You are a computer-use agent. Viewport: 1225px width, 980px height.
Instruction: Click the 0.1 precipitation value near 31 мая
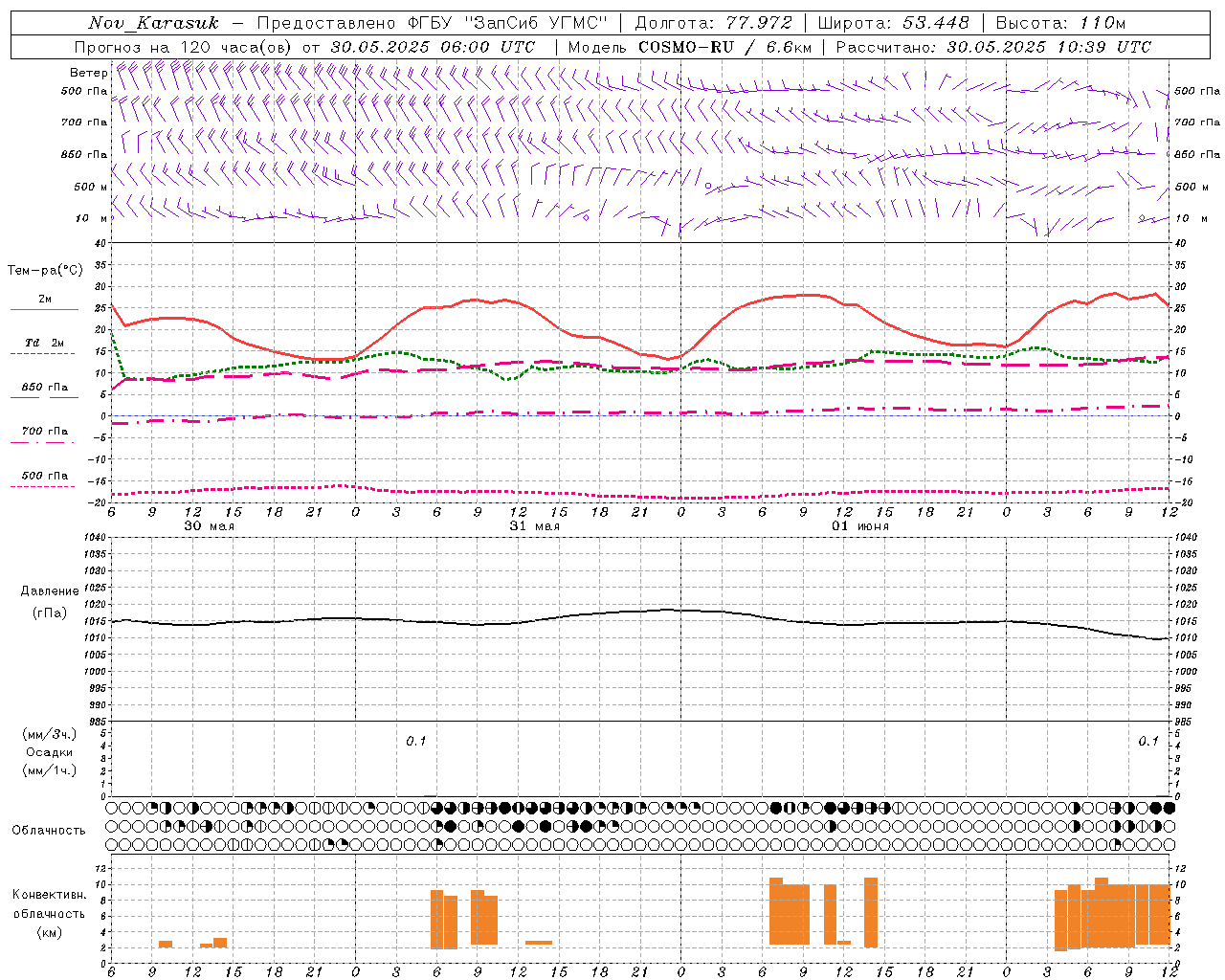416,741
